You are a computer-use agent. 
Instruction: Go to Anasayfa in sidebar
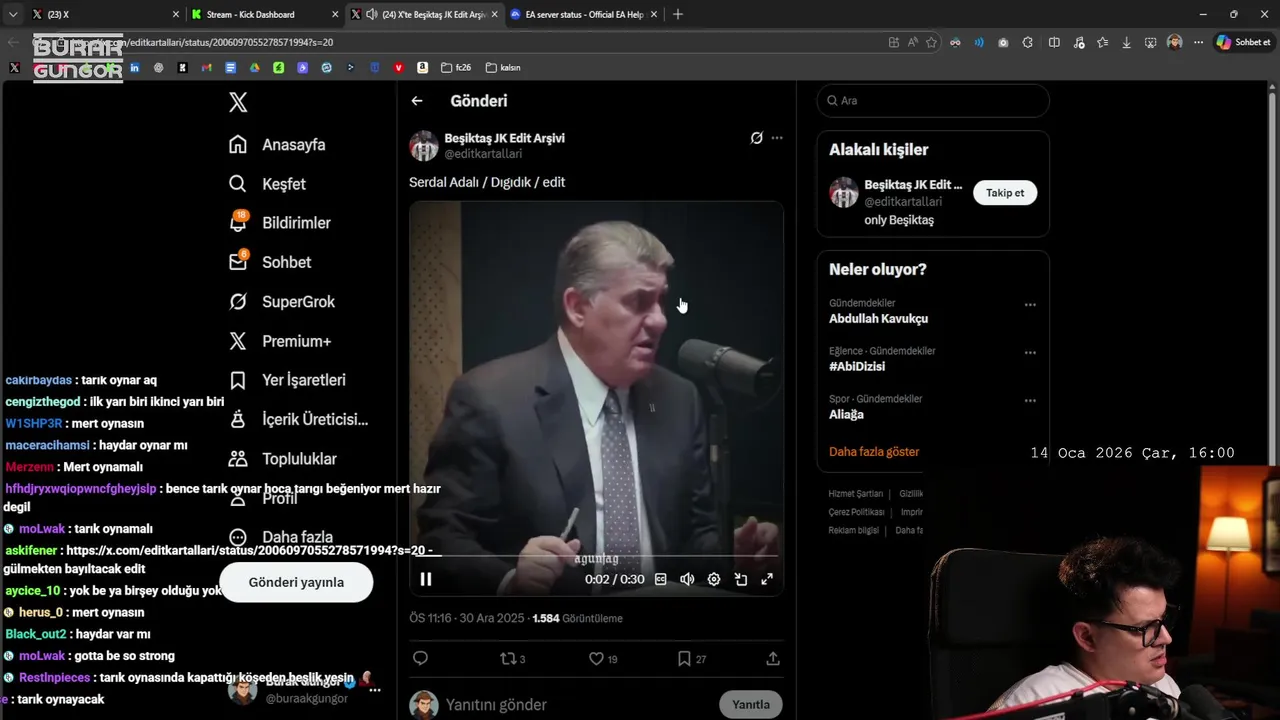[x=277, y=145]
